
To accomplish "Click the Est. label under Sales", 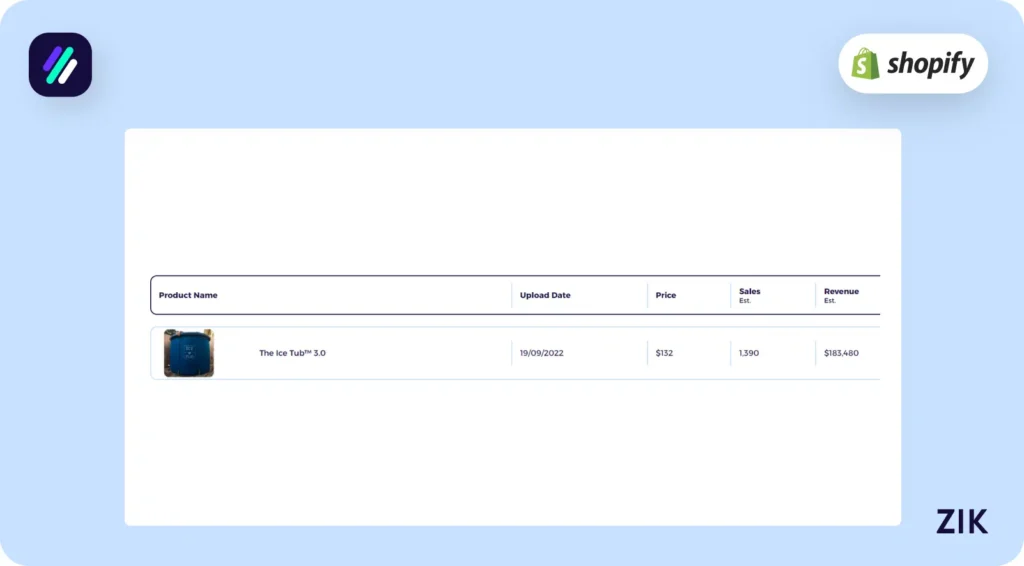I will coord(745,301).
